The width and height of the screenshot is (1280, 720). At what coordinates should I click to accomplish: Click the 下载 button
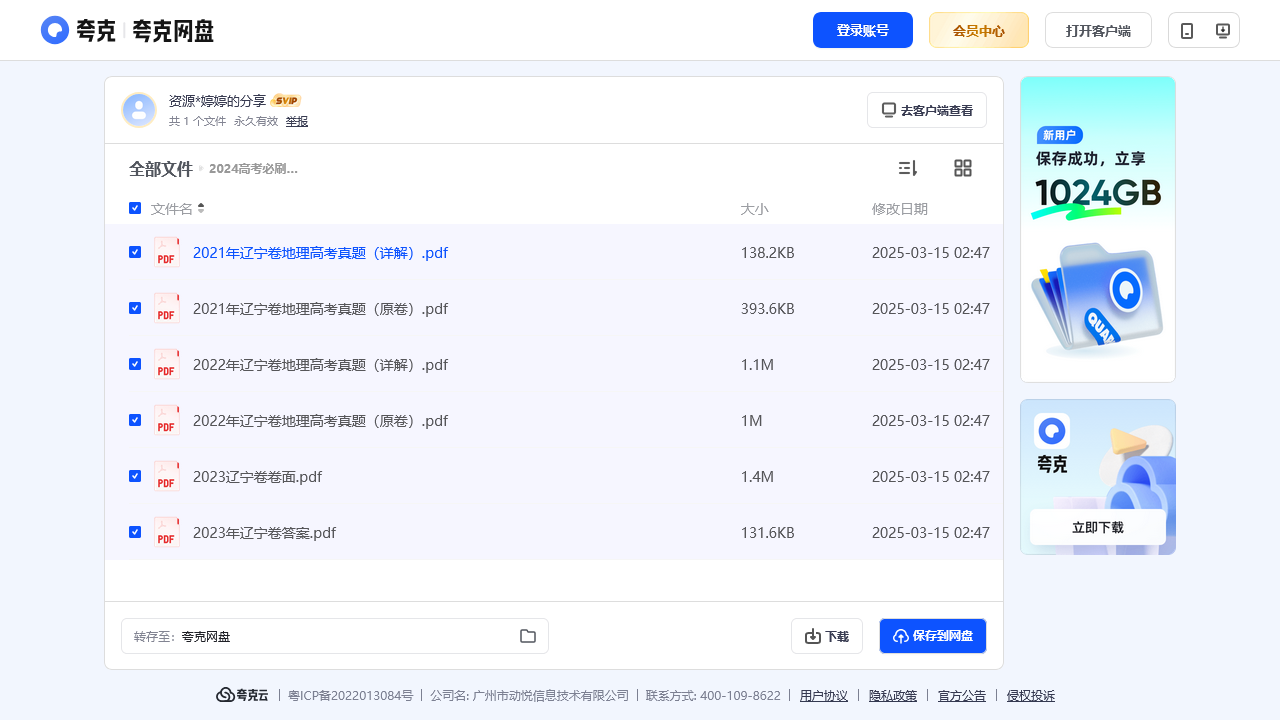(827, 636)
